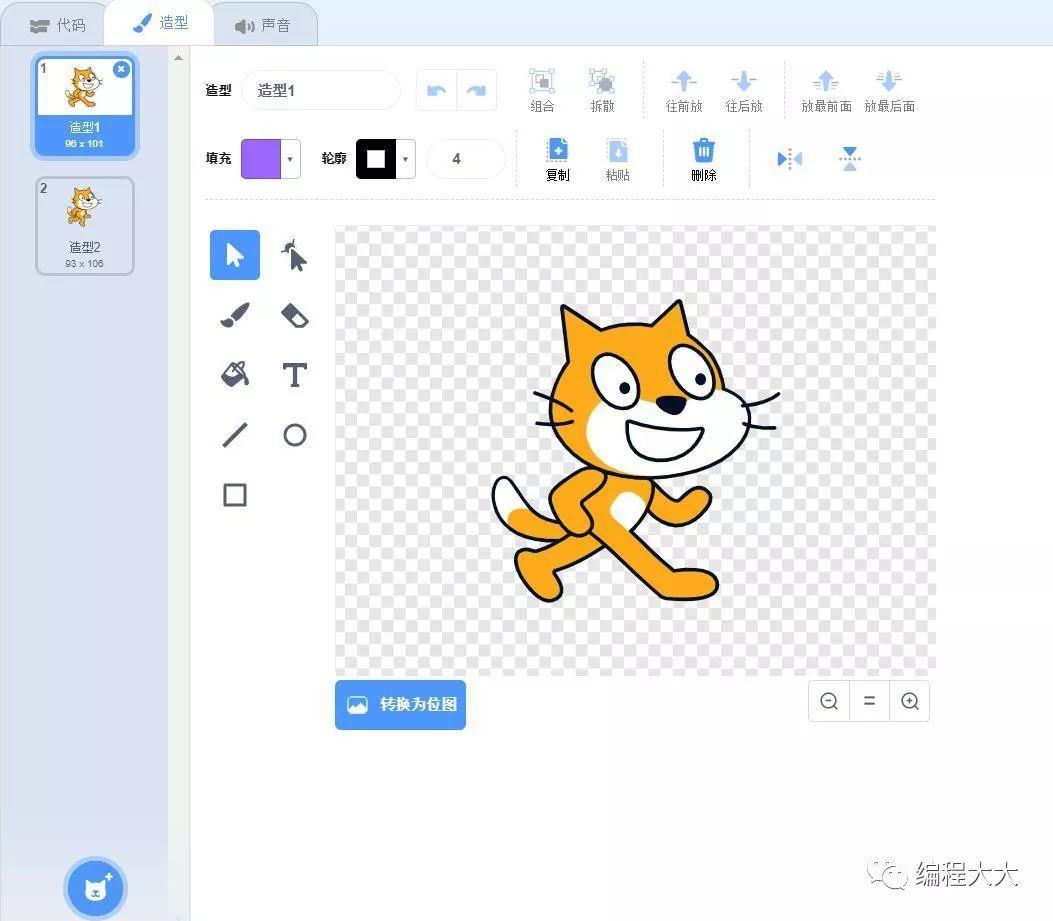Select the arrow Select tool

(x=234, y=255)
